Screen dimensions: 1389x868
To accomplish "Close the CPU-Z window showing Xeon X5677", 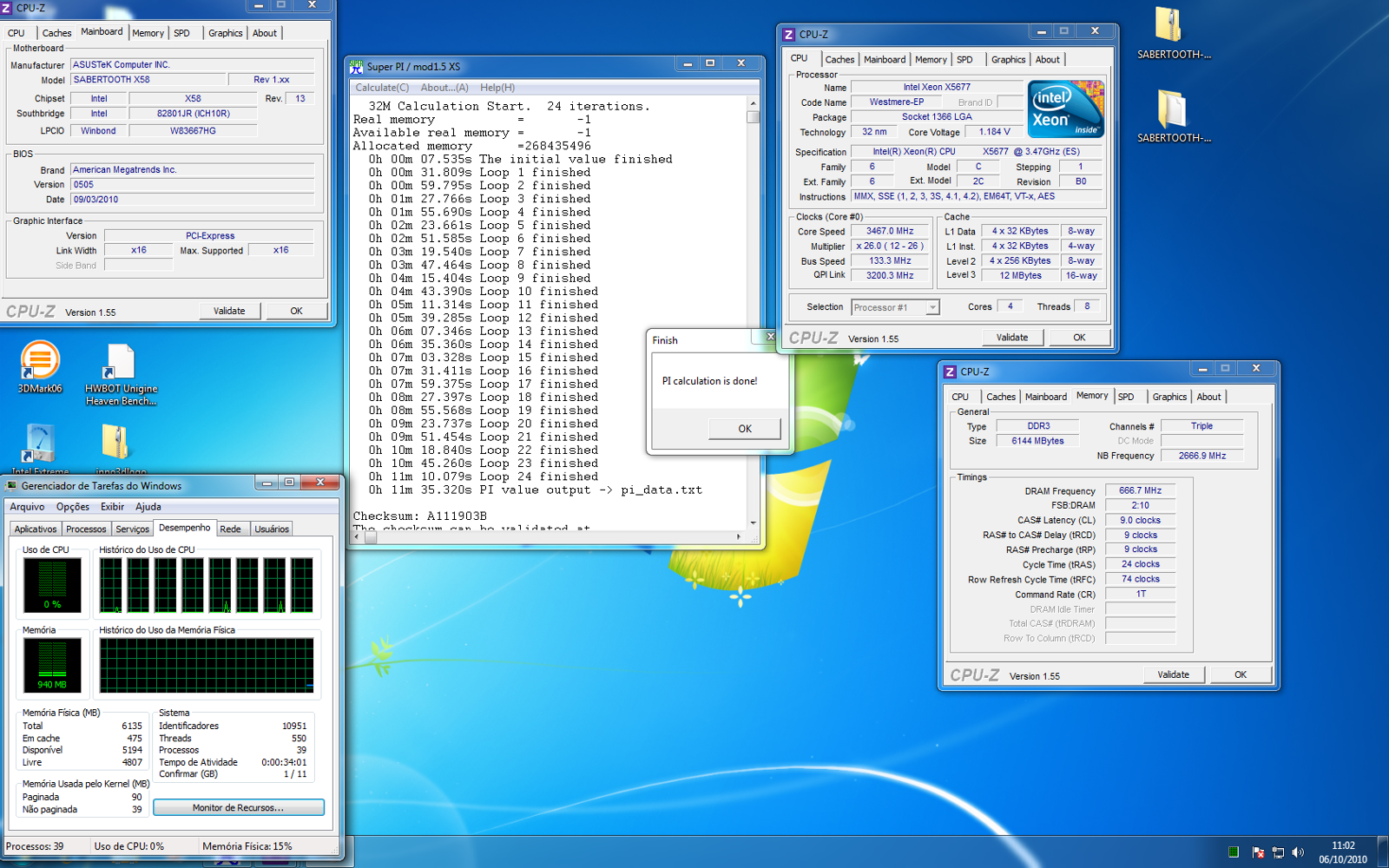I will pyautogui.click(x=1095, y=30).
